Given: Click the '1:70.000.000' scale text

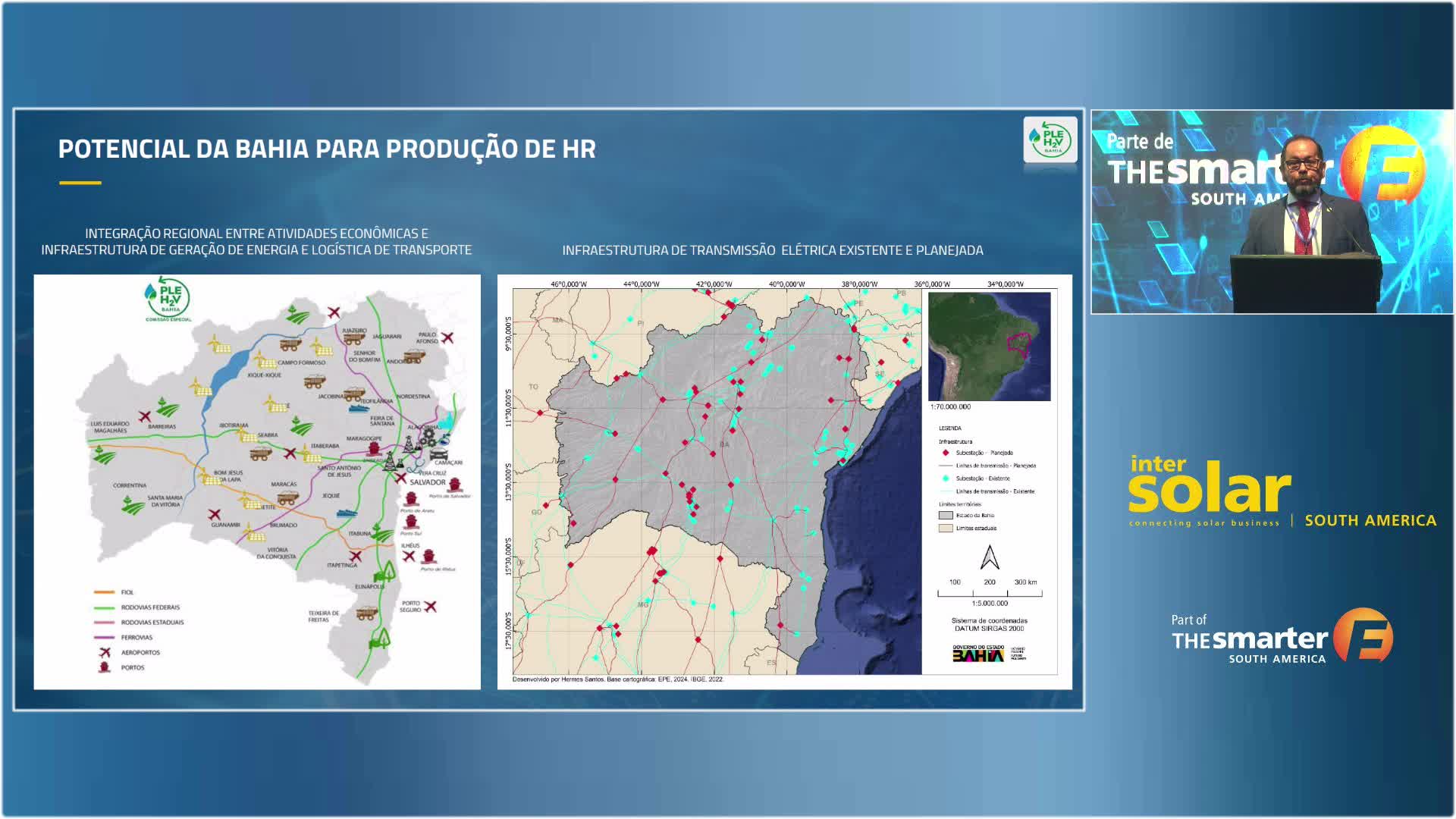Looking at the screenshot, I should [x=950, y=407].
